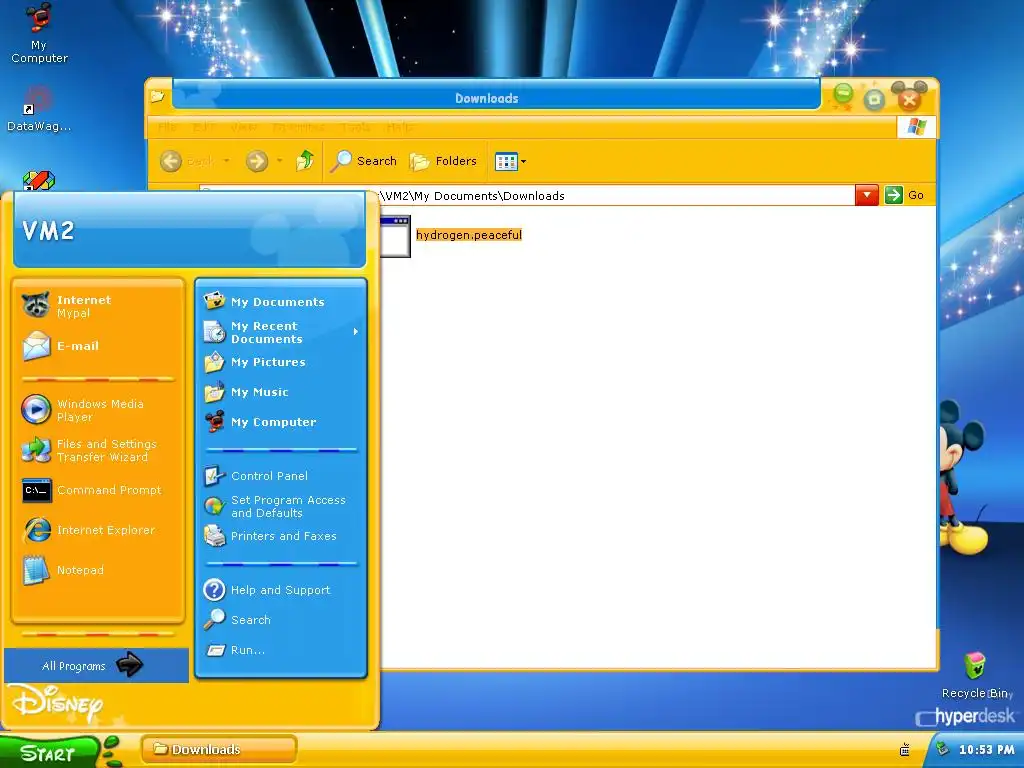Image resolution: width=1024 pixels, height=768 pixels.
Task: Go up one folder level
Action: point(305,161)
